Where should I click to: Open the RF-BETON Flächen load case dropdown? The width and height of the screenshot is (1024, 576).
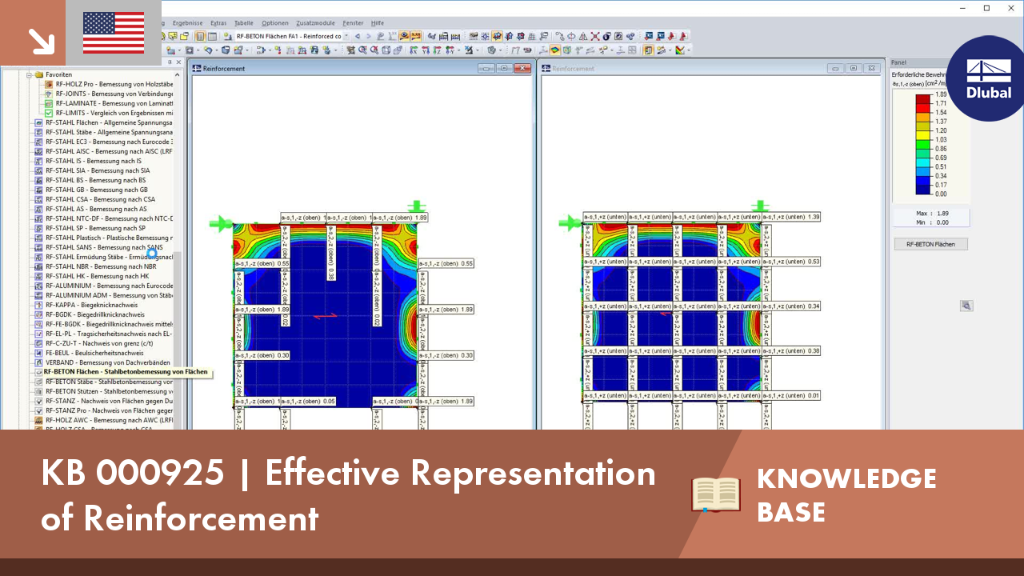click(346, 37)
